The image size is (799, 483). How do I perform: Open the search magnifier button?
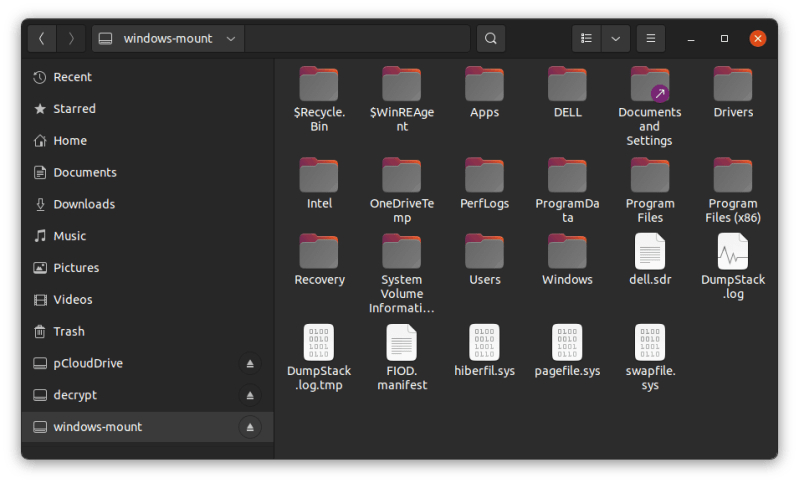click(x=491, y=39)
